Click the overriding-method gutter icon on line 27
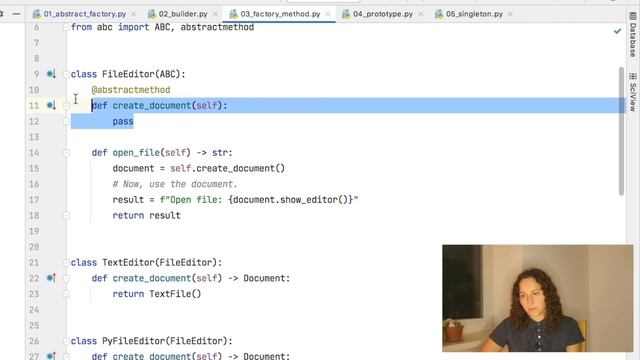This screenshot has height=360, width=640. (51, 356)
